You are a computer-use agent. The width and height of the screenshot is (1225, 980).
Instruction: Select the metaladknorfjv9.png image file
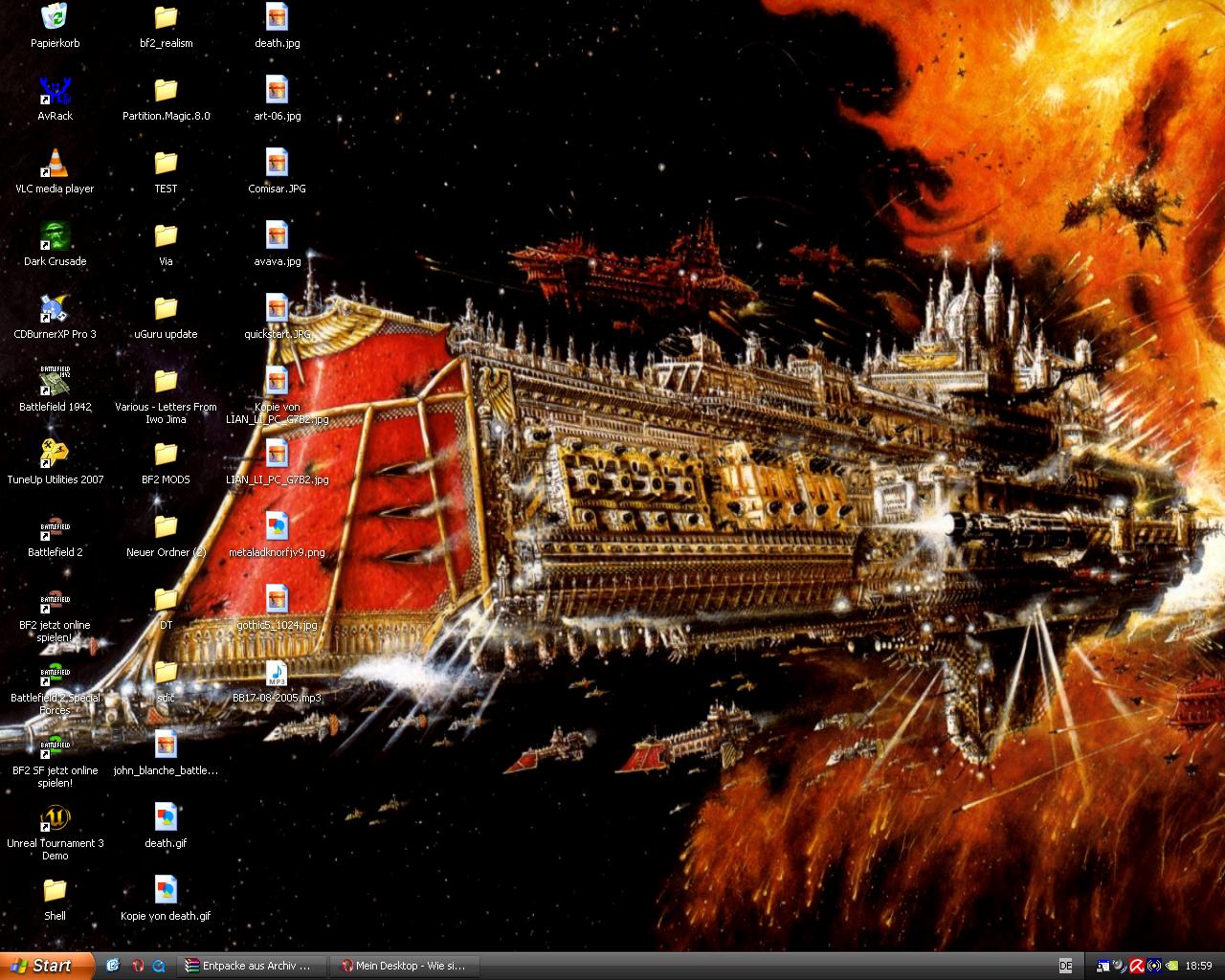click(x=277, y=527)
